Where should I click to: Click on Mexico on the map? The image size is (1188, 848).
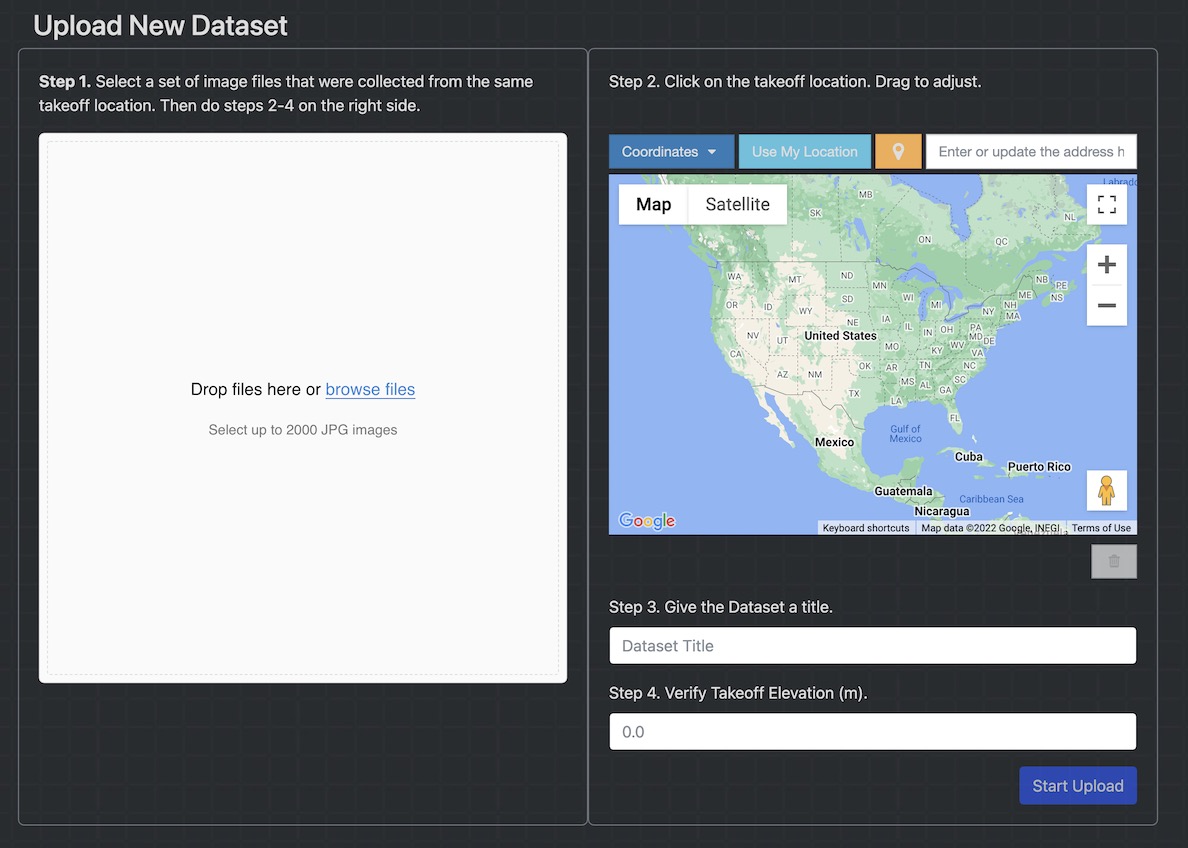coord(834,442)
